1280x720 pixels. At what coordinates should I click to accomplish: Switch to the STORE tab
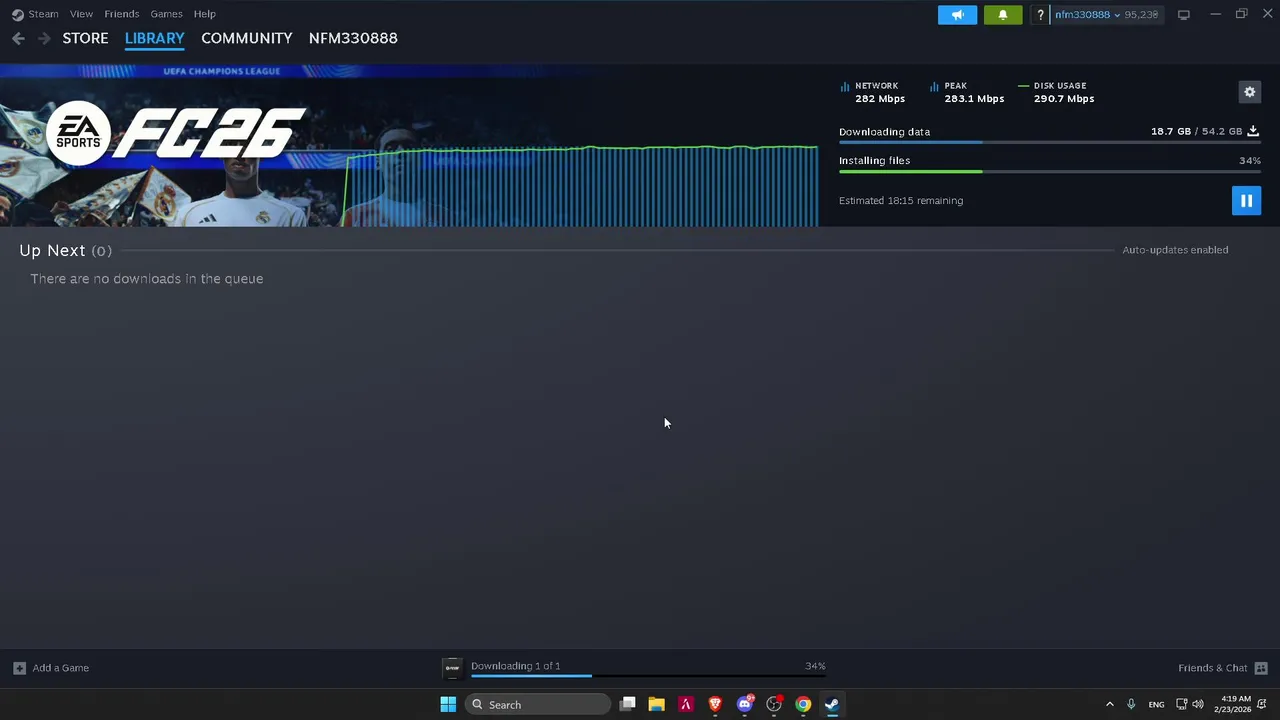85,38
